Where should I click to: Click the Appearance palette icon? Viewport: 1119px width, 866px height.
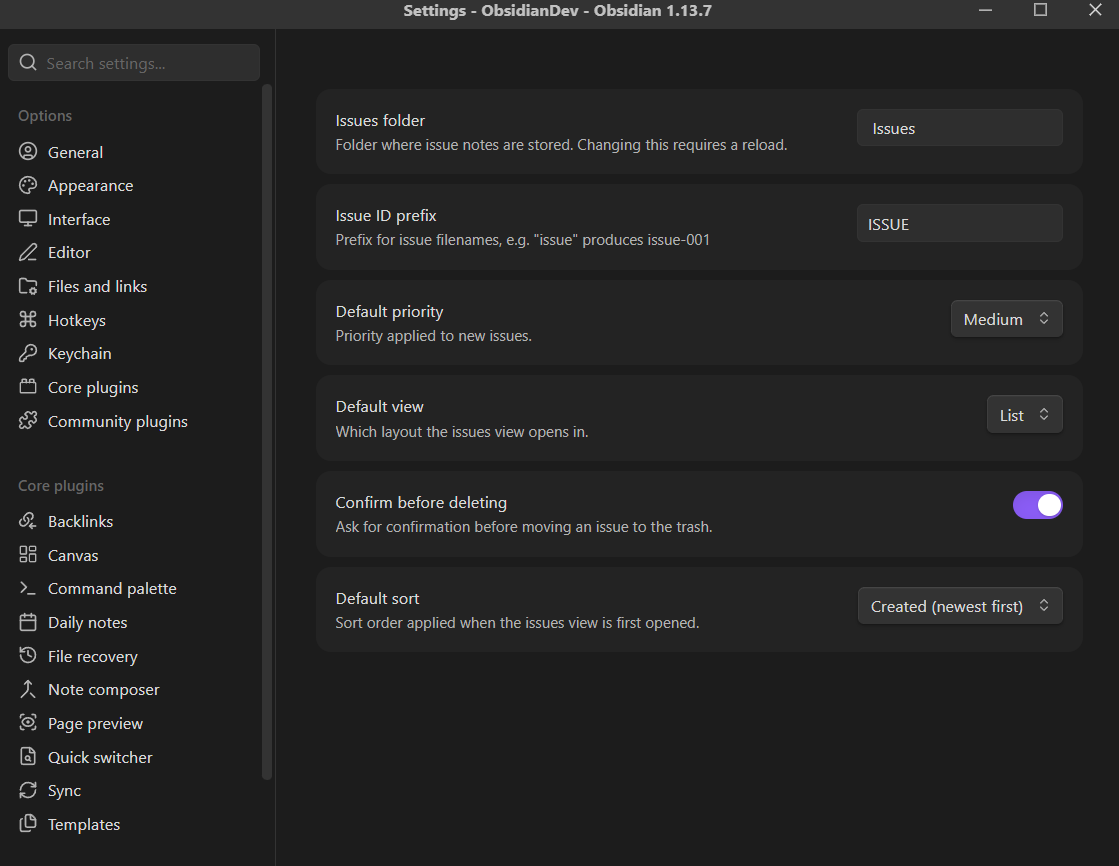tap(28, 186)
